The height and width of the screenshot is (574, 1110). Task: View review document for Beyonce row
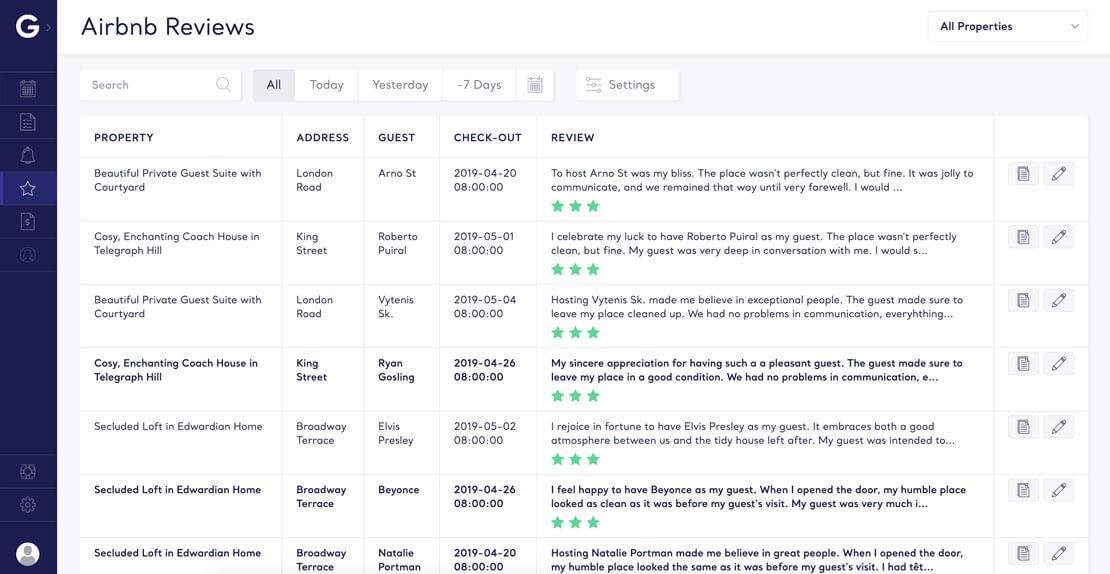pyautogui.click(x=1024, y=490)
